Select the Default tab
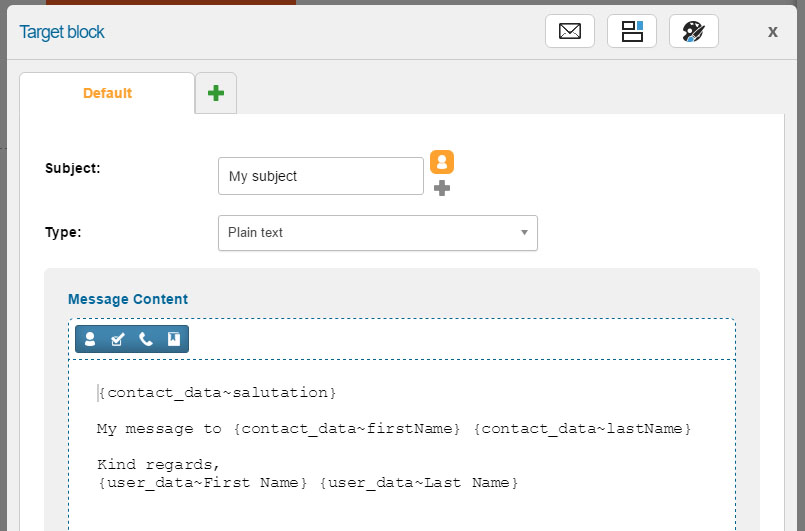 (x=107, y=93)
